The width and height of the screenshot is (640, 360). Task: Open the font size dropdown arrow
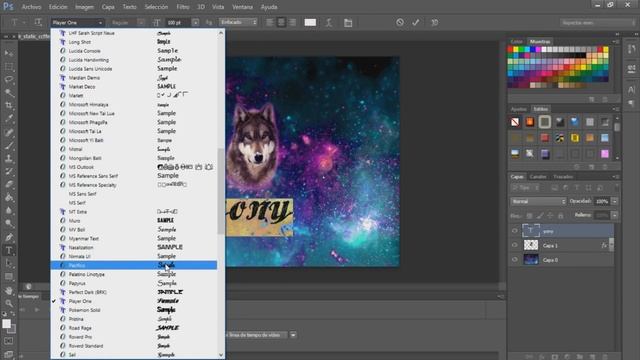click(x=195, y=22)
